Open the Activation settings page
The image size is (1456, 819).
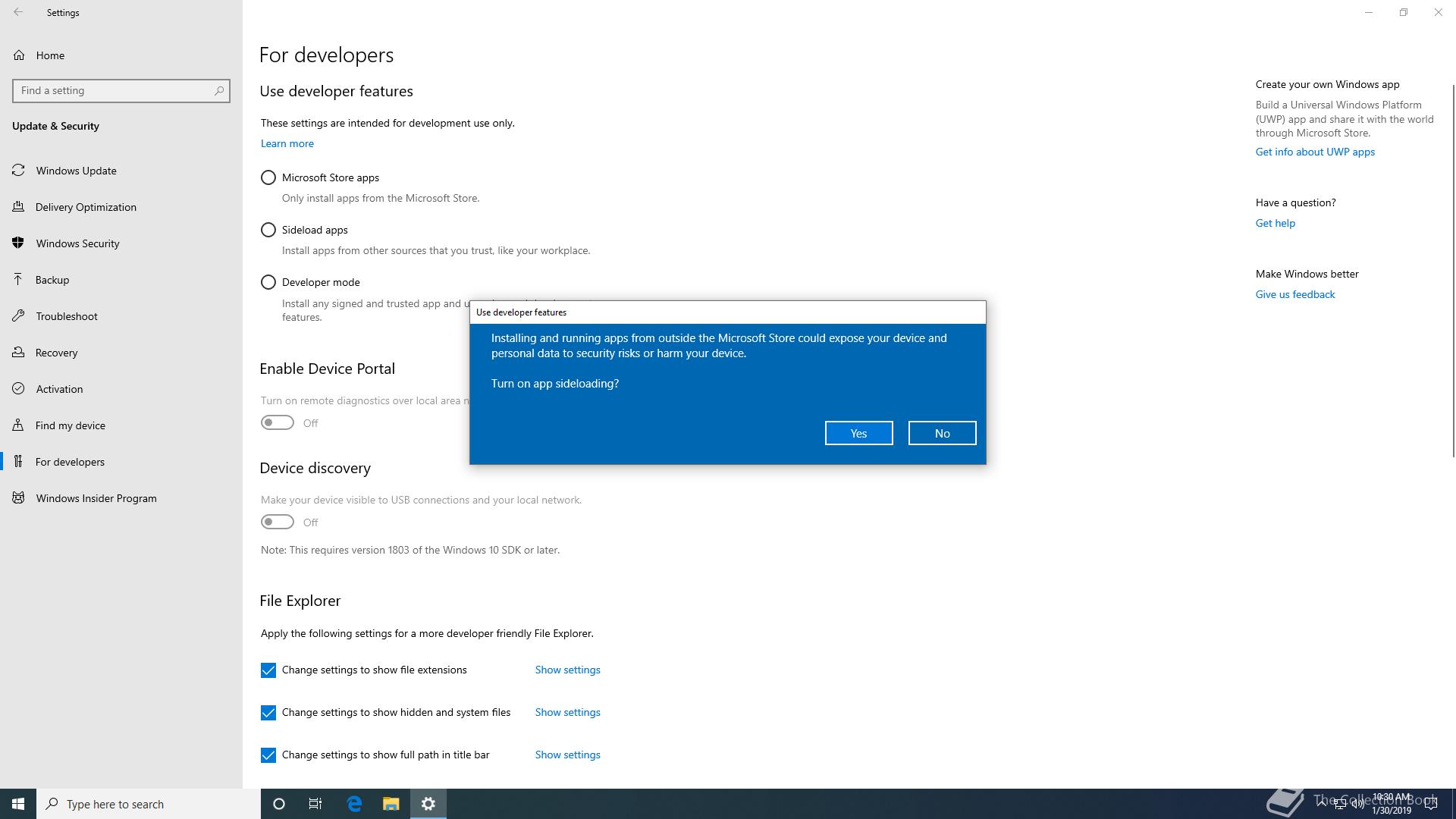[x=59, y=389]
